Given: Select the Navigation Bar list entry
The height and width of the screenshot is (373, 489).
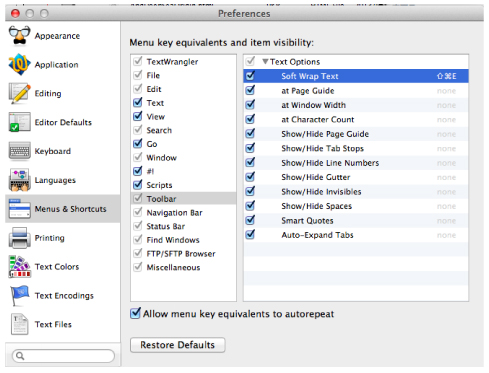Looking at the screenshot, I should [174, 213].
